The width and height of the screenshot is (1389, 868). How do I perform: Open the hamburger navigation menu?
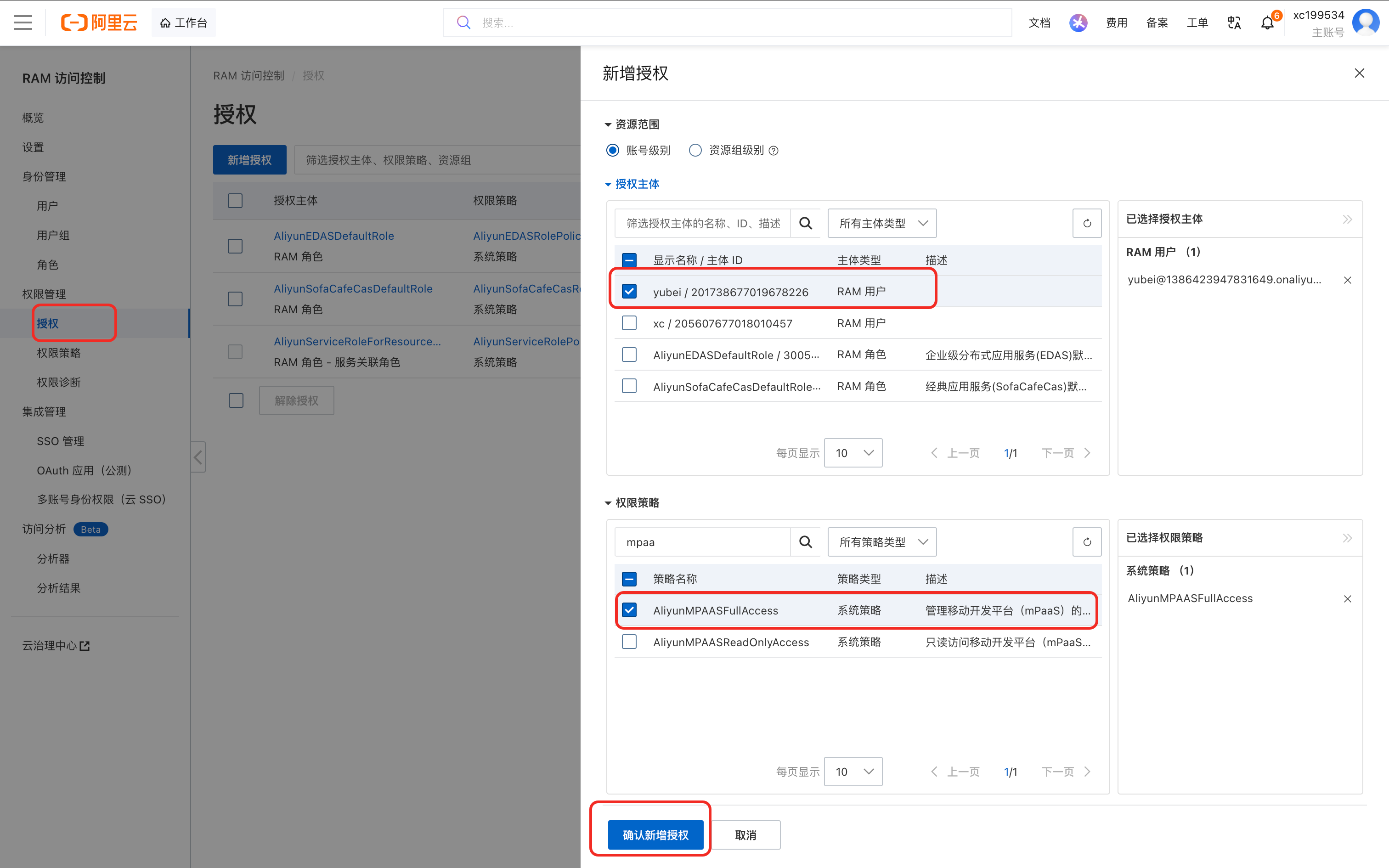point(23,23)
